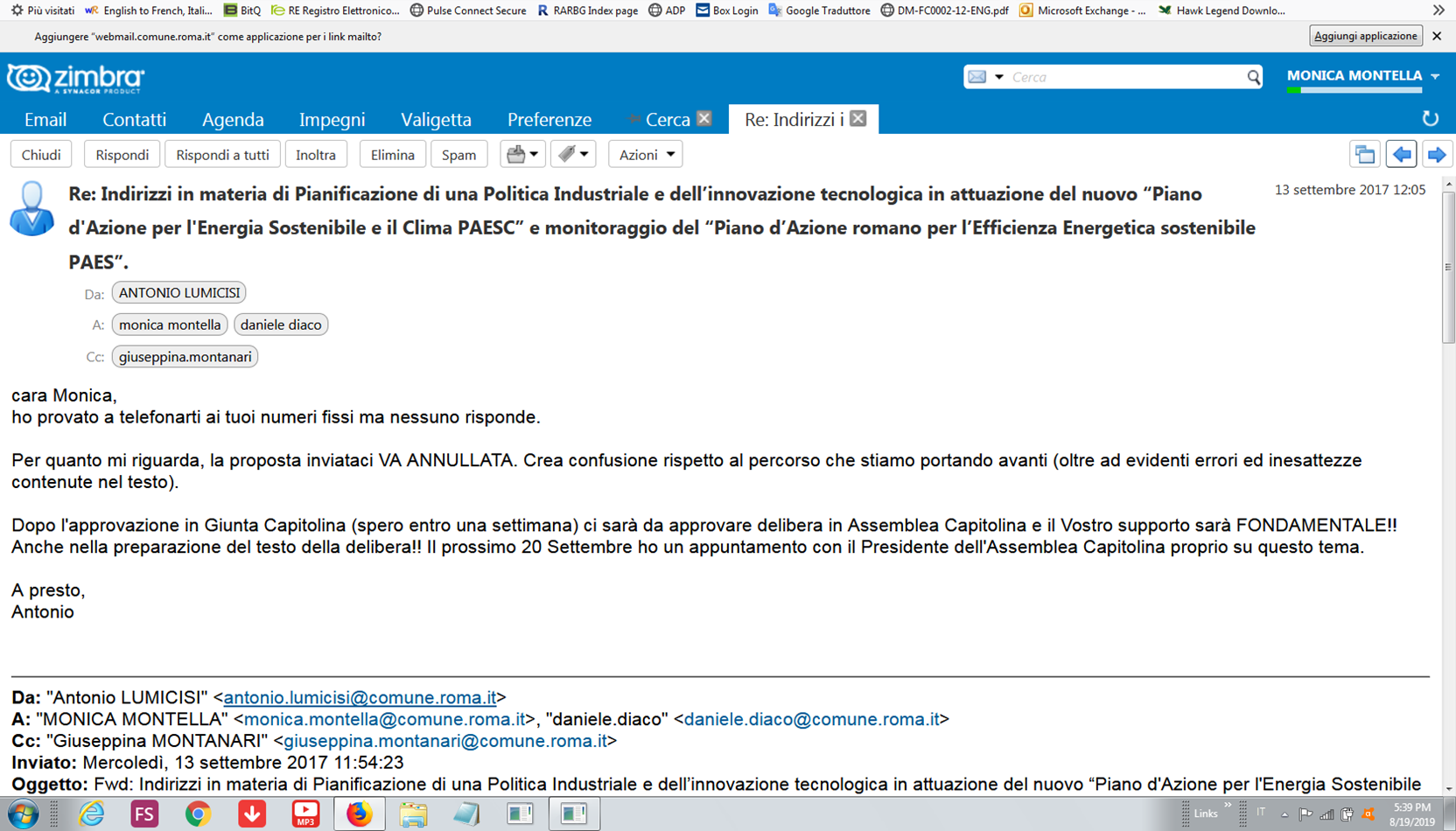
Task: Open monica.montella@comune.roma.it email link
Action: point(384,719)
